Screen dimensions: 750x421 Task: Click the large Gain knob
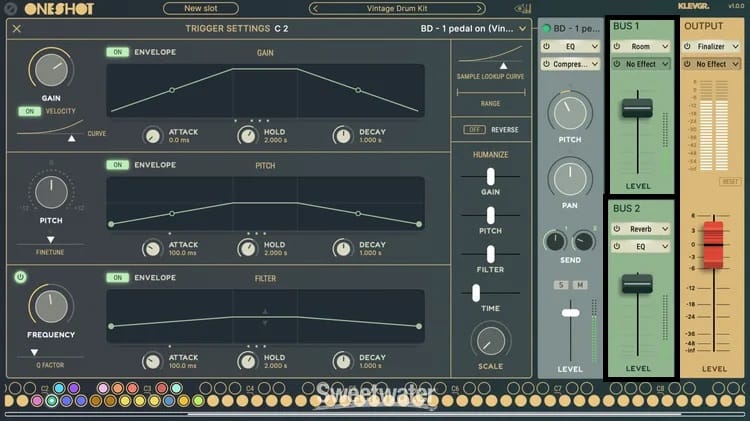(x=51, y=70)
